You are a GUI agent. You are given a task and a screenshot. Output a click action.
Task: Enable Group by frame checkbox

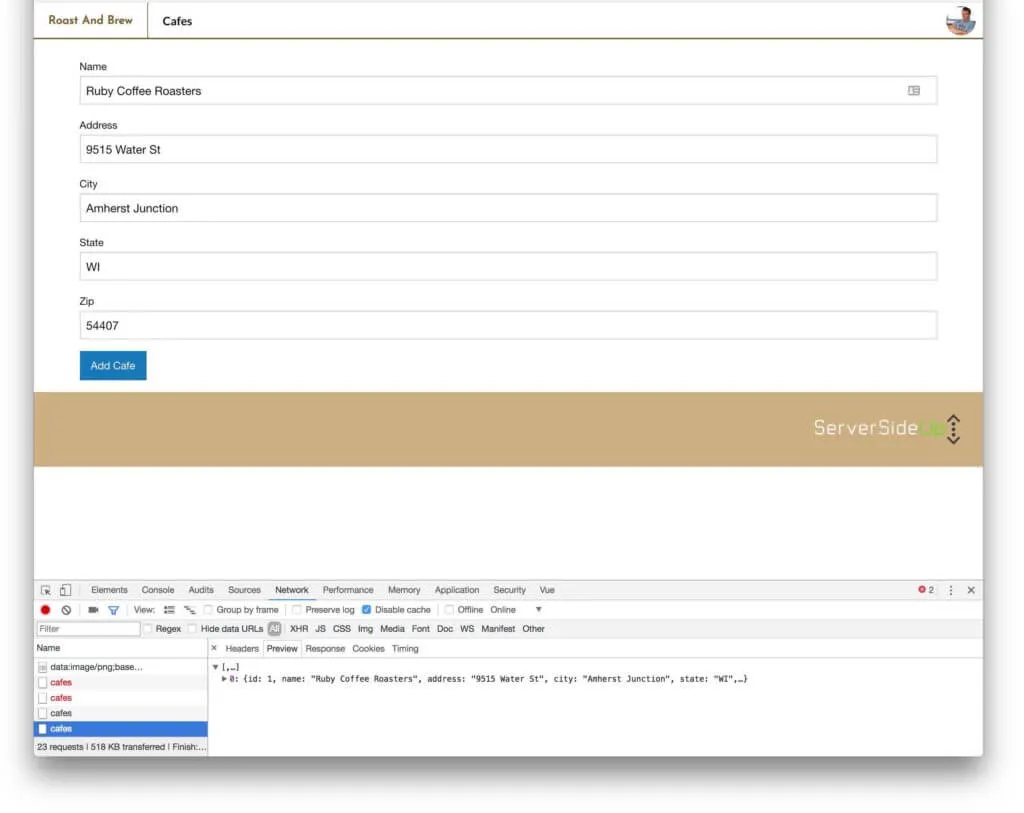208,609
